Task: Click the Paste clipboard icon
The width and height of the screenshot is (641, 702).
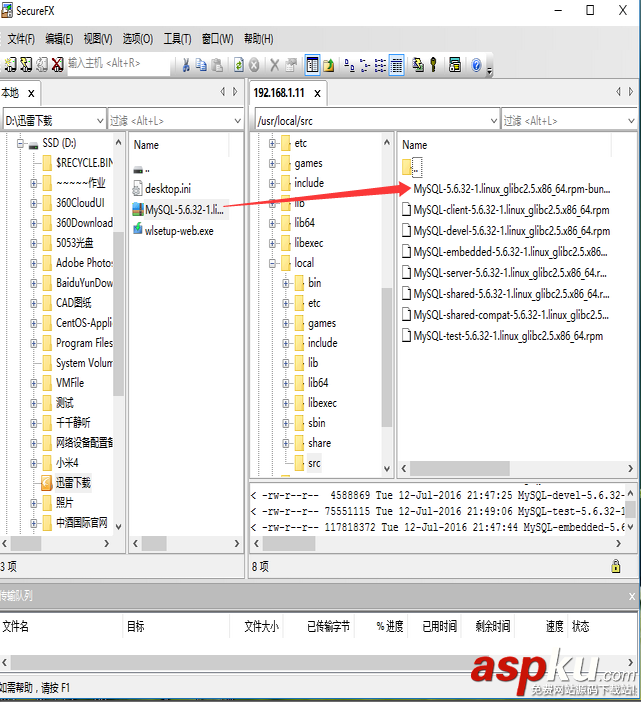Action: (217, 65)
